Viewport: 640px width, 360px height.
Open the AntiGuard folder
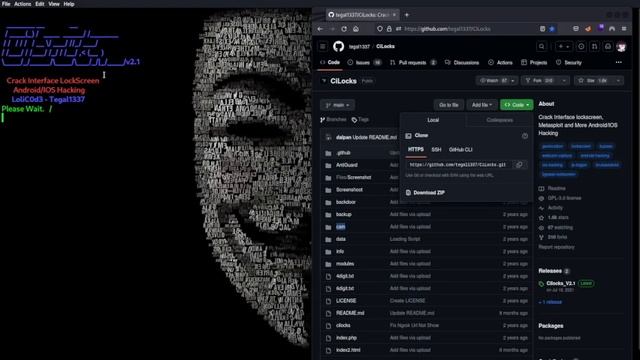[x=347, y=165]
